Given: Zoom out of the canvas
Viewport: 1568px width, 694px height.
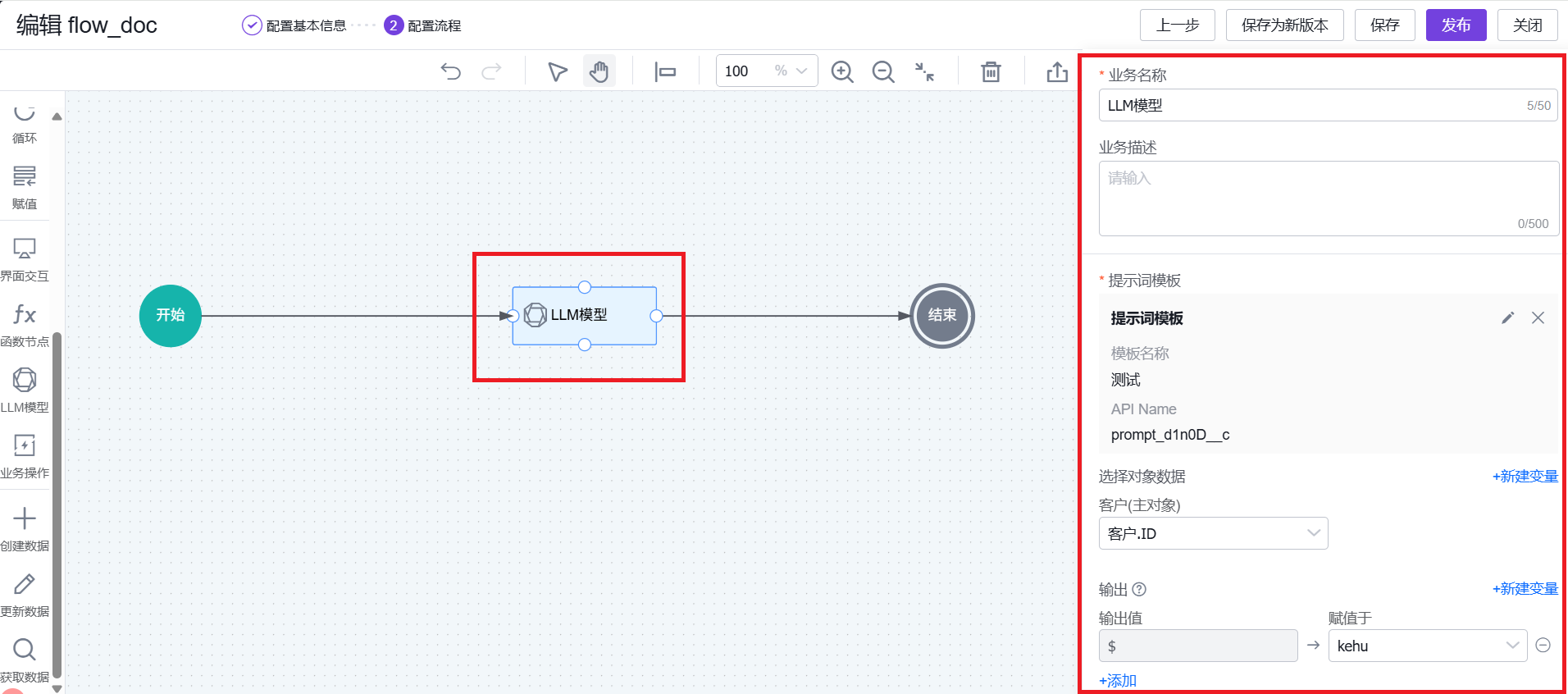Looking at the screenshot, I should point(883,71).
